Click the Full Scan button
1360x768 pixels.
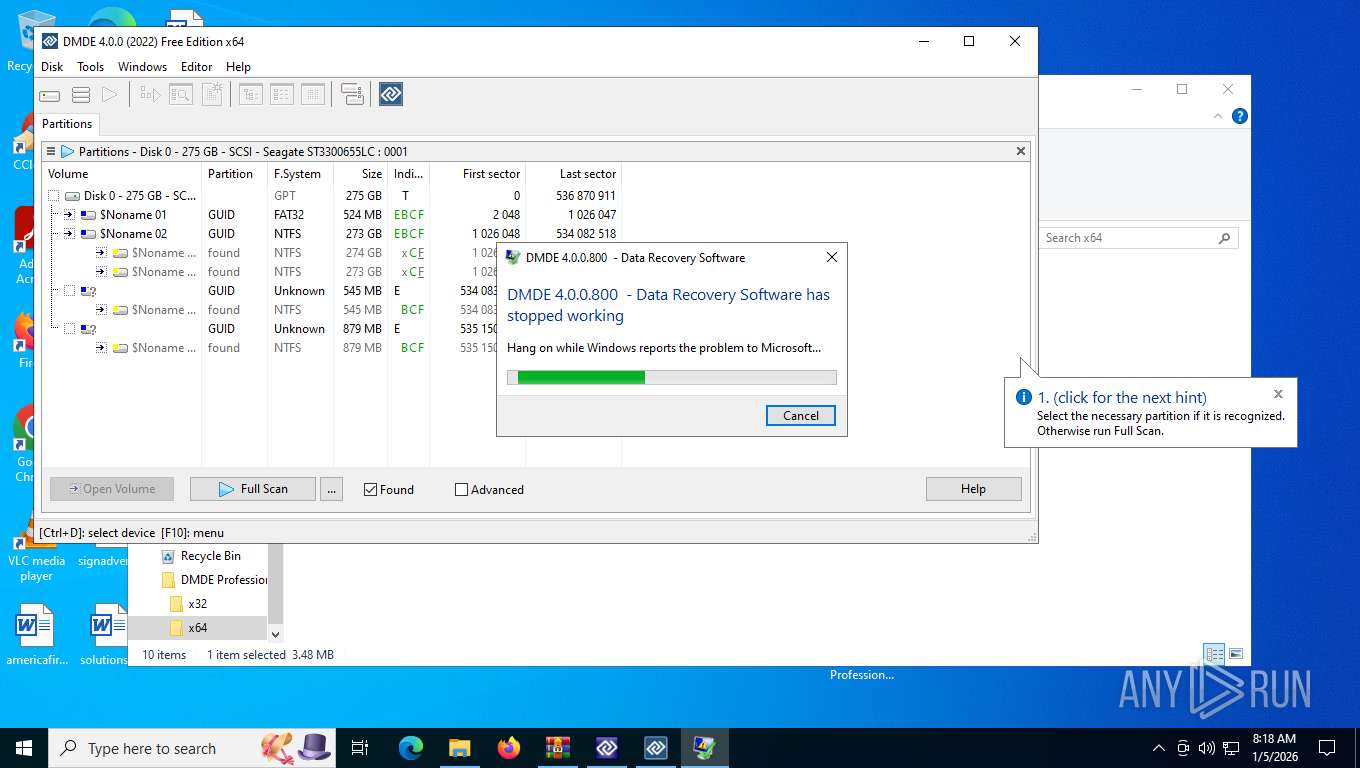[x=252, y=489]
